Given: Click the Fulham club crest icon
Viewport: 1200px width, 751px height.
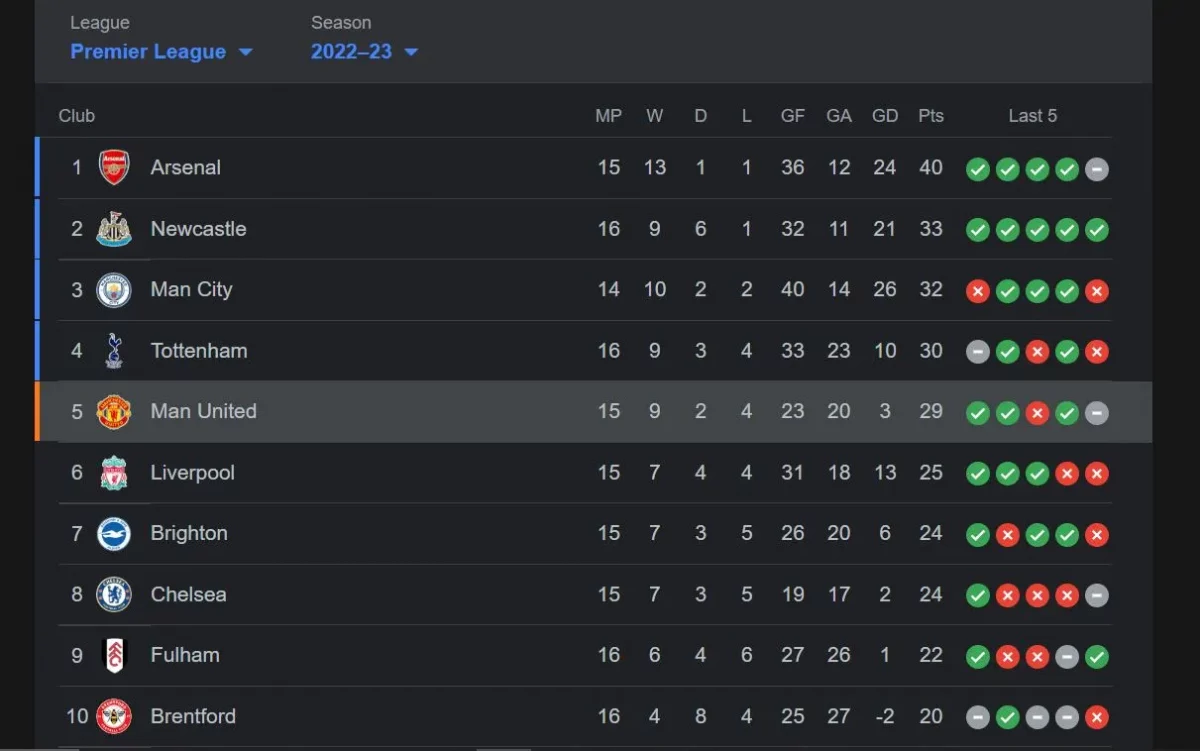Looking at the screenshot, I should click(x=114, y=656).
